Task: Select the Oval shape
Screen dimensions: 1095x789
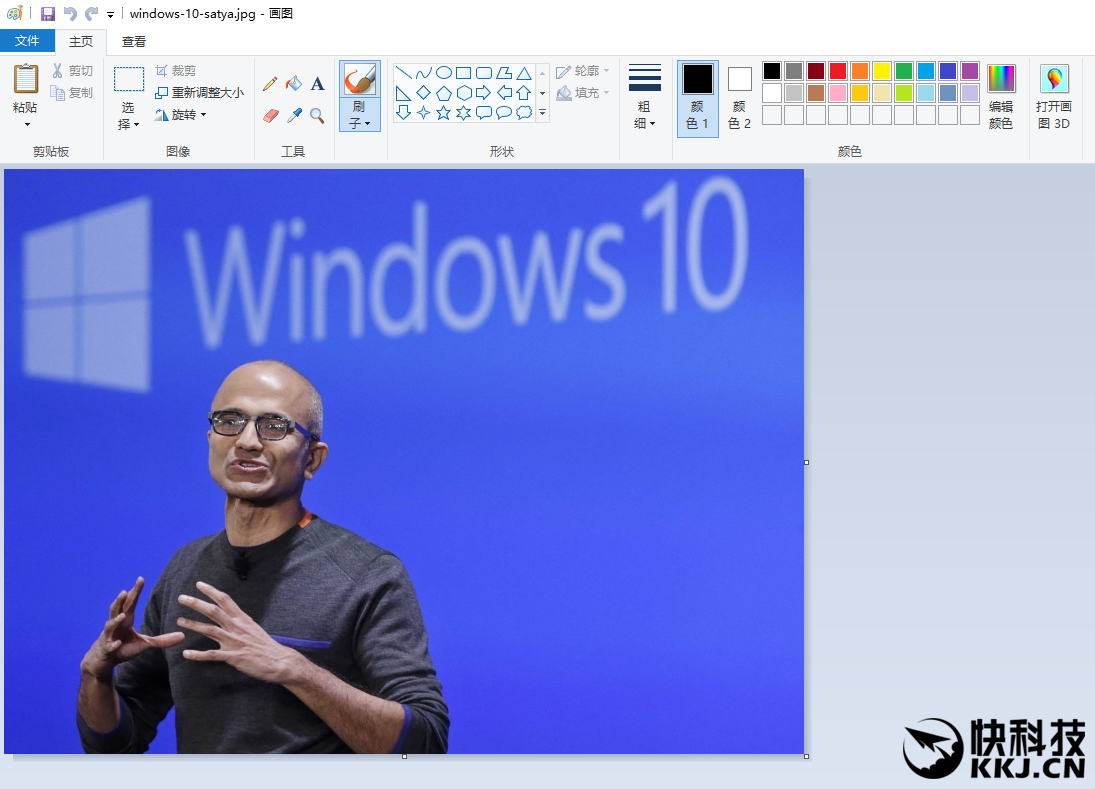Action: pos(443,73)
